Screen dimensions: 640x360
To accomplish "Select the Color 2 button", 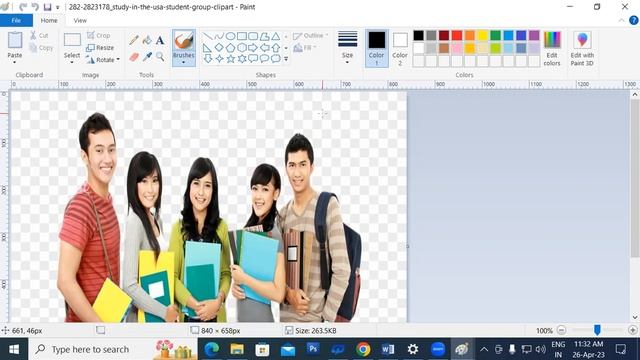I will click(400, 49).
